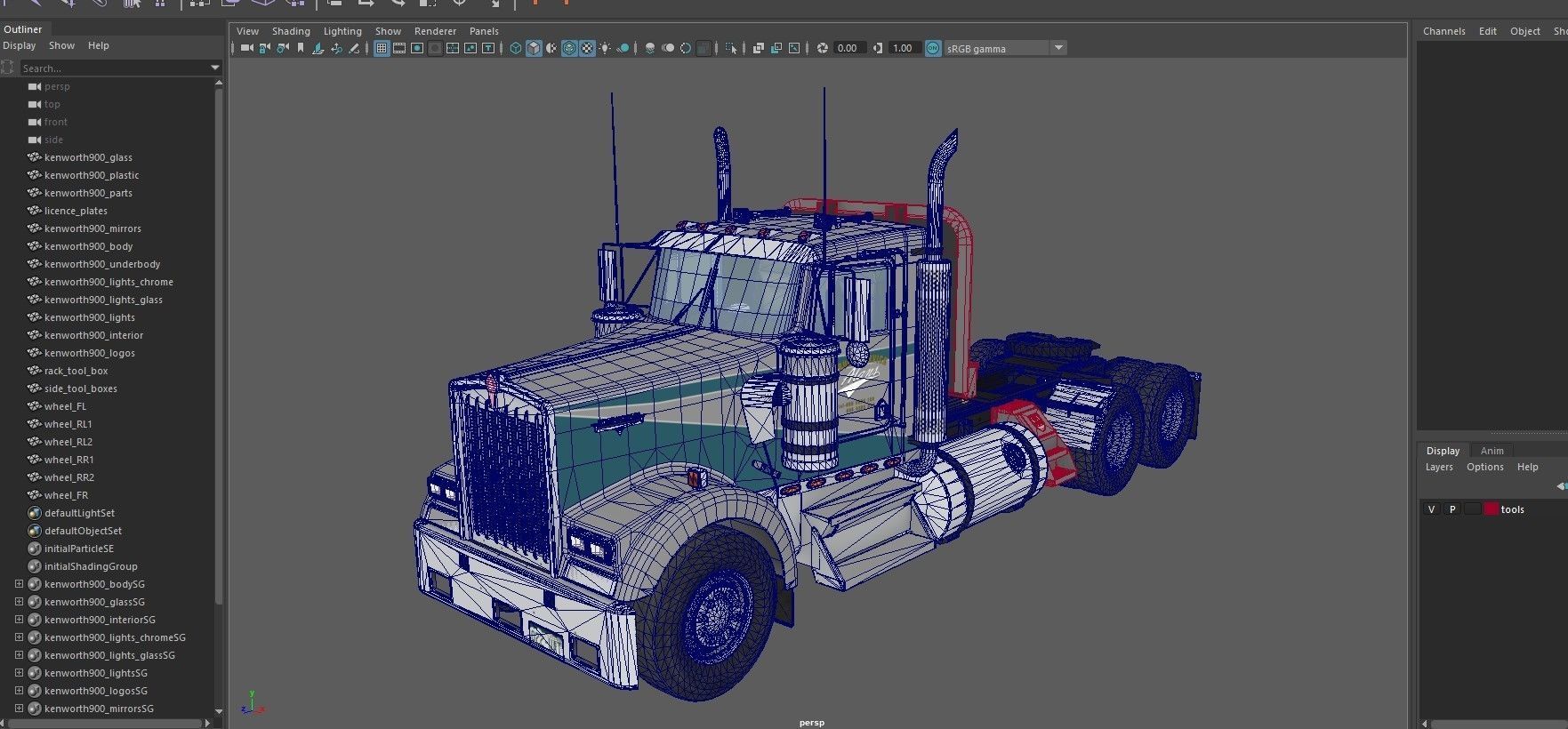The width and height of the screenshot is (1568, 729).
Task: Expand kenworth900_logosSG node
Action: click(19, 691)
